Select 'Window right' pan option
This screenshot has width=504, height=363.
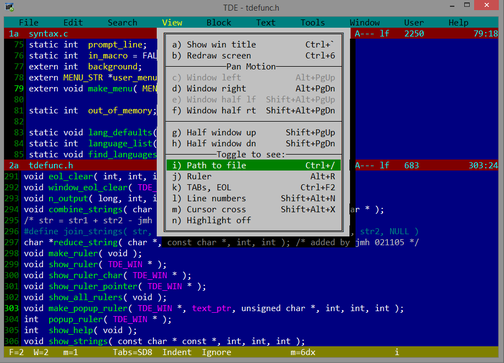click(253, 89)
